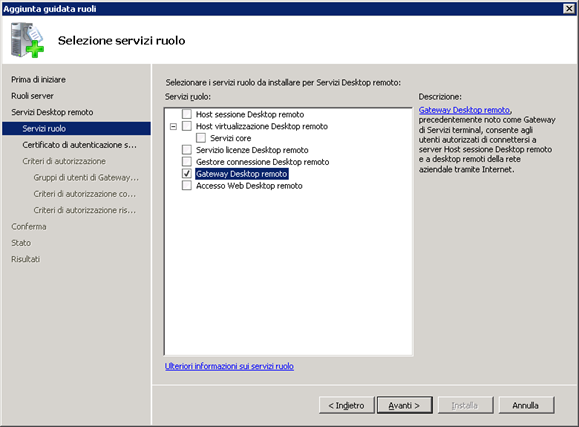579x427 pixels.
Task: Uncheck Gateway Desktop remoto checkbox
Action: pos(187,173)
